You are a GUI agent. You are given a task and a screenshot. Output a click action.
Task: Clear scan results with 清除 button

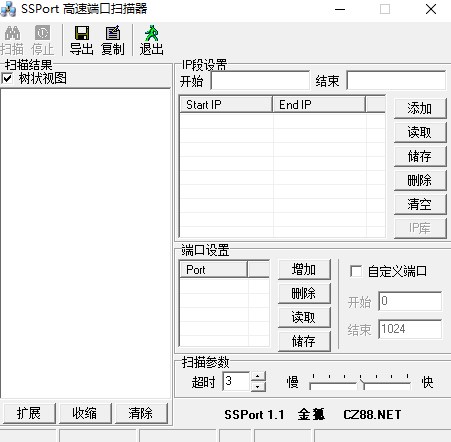pyautogui.click(x=141, y=413)
